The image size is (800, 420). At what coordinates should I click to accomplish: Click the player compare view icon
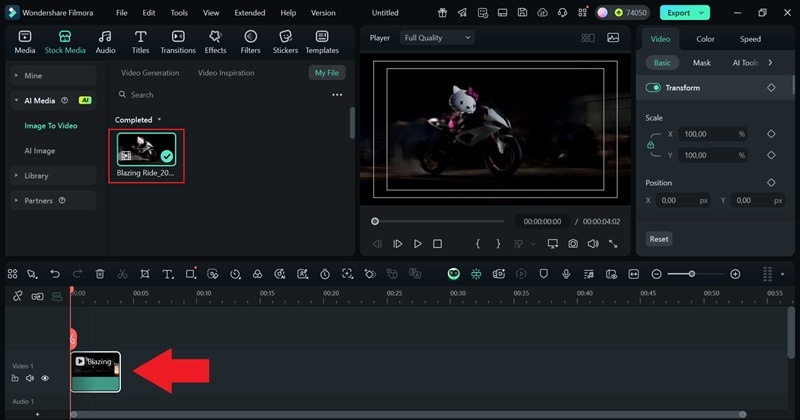[x=588, y=38]
